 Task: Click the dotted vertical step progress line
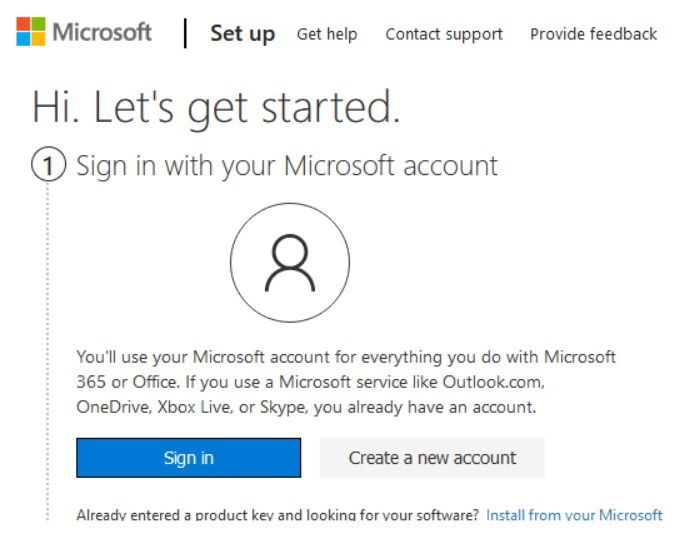point(47,350)
